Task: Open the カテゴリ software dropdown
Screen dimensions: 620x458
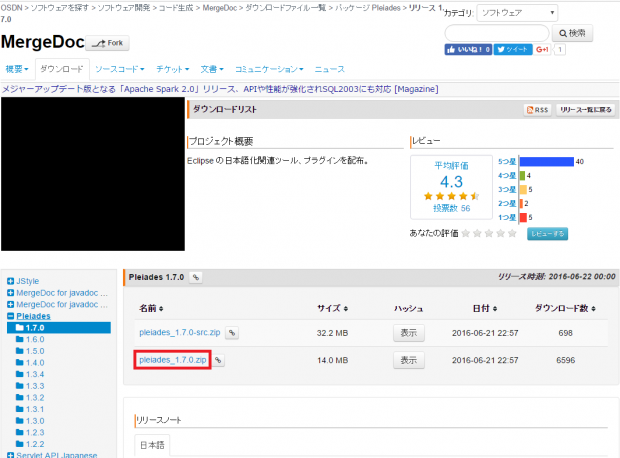Action: coord(517,13)
